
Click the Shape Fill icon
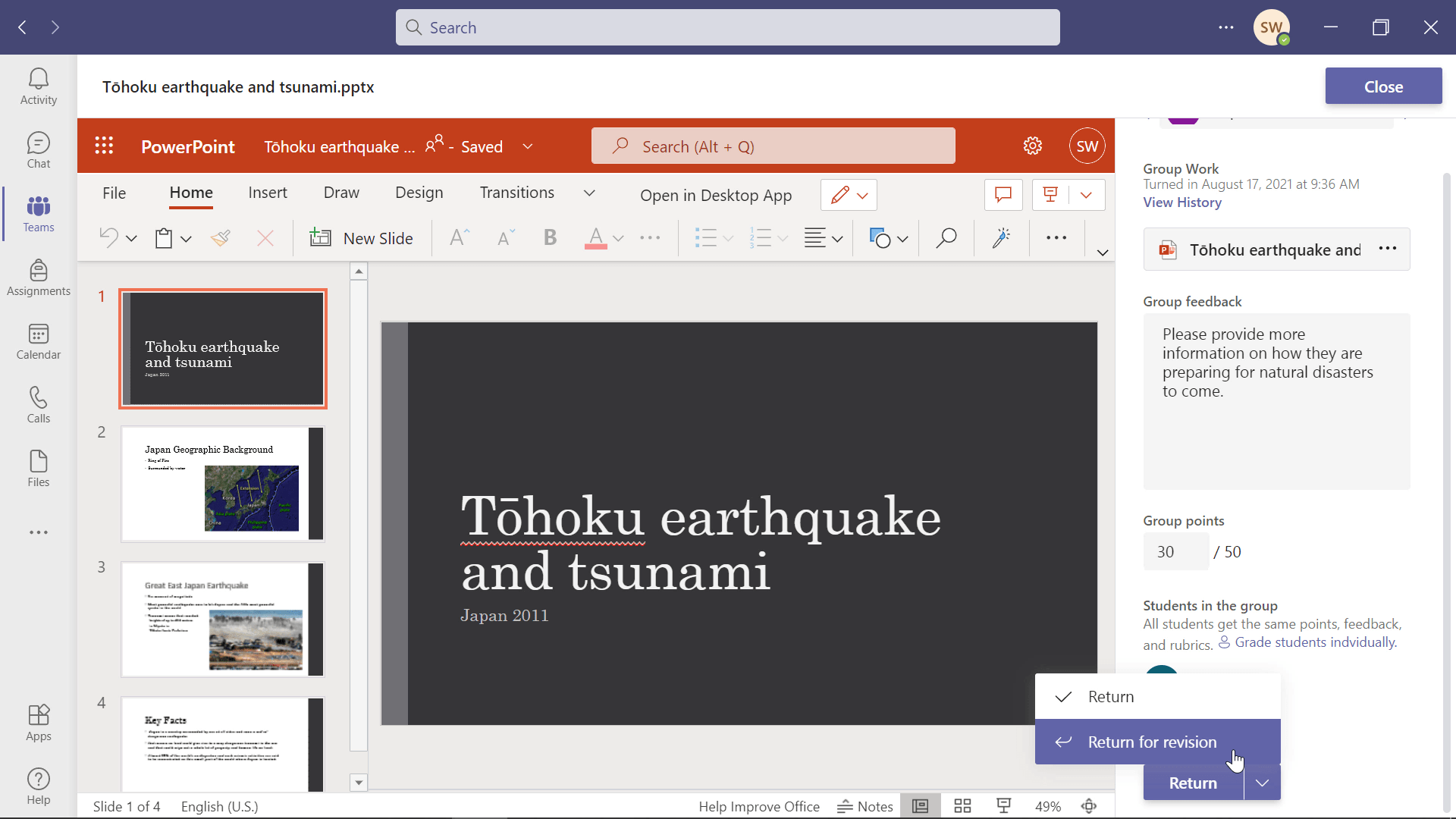(878, 238)
